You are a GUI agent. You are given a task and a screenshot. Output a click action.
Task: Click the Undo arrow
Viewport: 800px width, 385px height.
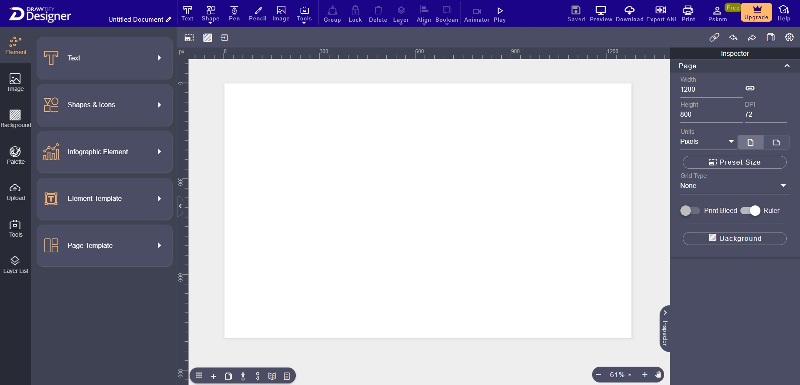tap(733, 38)
